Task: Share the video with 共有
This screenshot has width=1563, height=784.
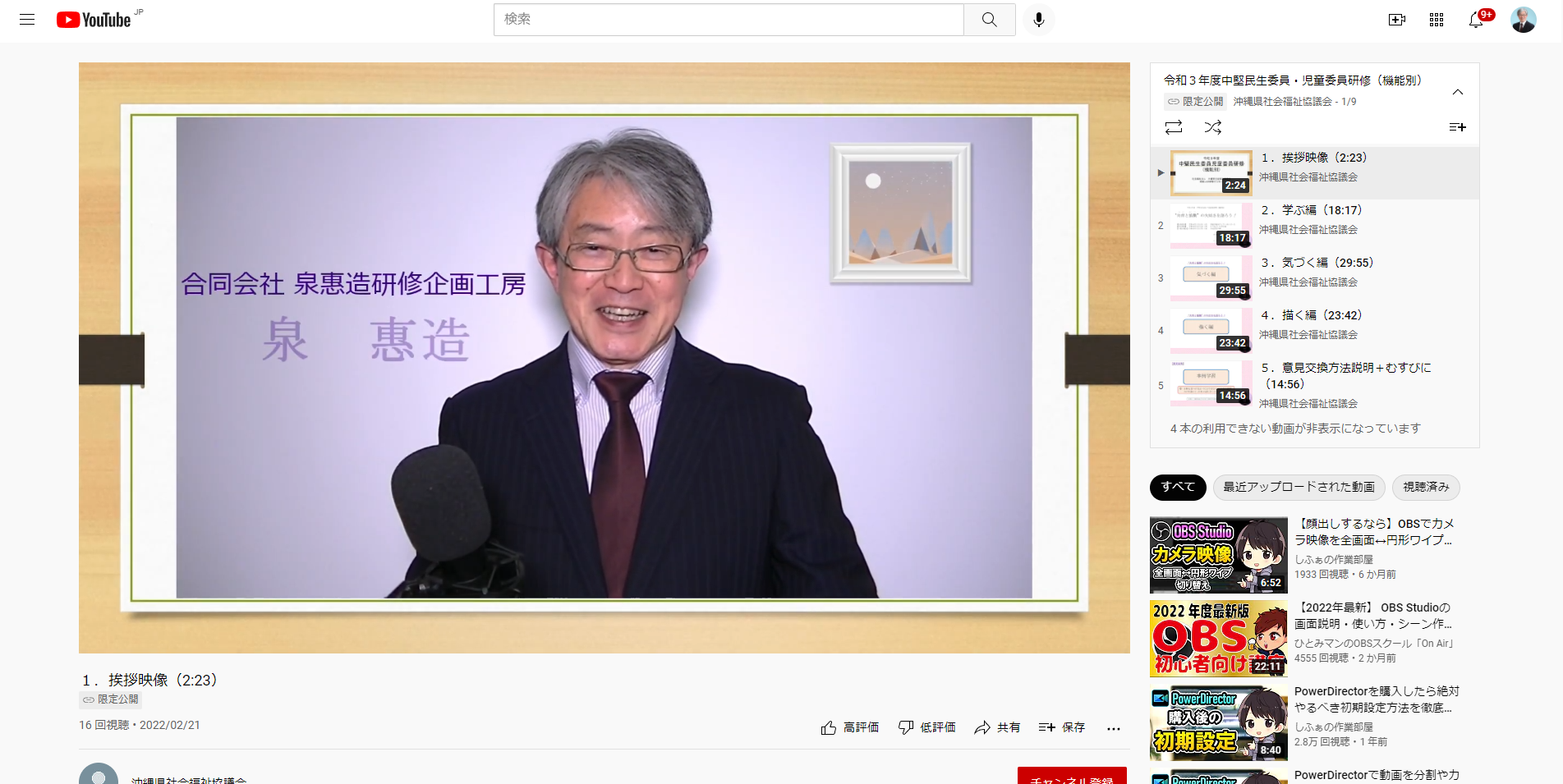Action: pyautogui.click(x=997, y=727)
